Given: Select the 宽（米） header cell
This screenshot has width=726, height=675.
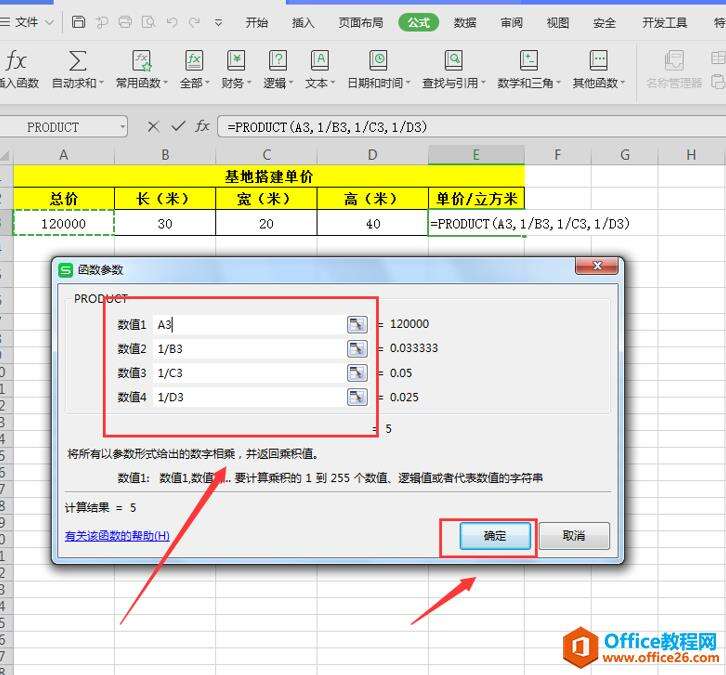Looking at the screenshot, I should pyautogui.click(x=266, y=199).
